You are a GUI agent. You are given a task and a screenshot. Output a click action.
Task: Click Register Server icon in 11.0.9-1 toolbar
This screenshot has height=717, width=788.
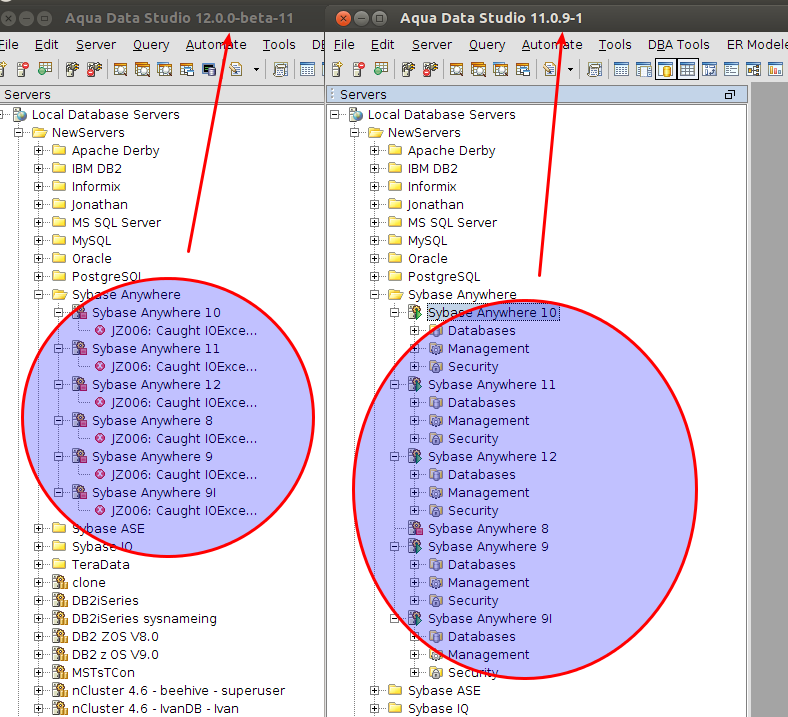pyautogui.click(x=337, y=69)
